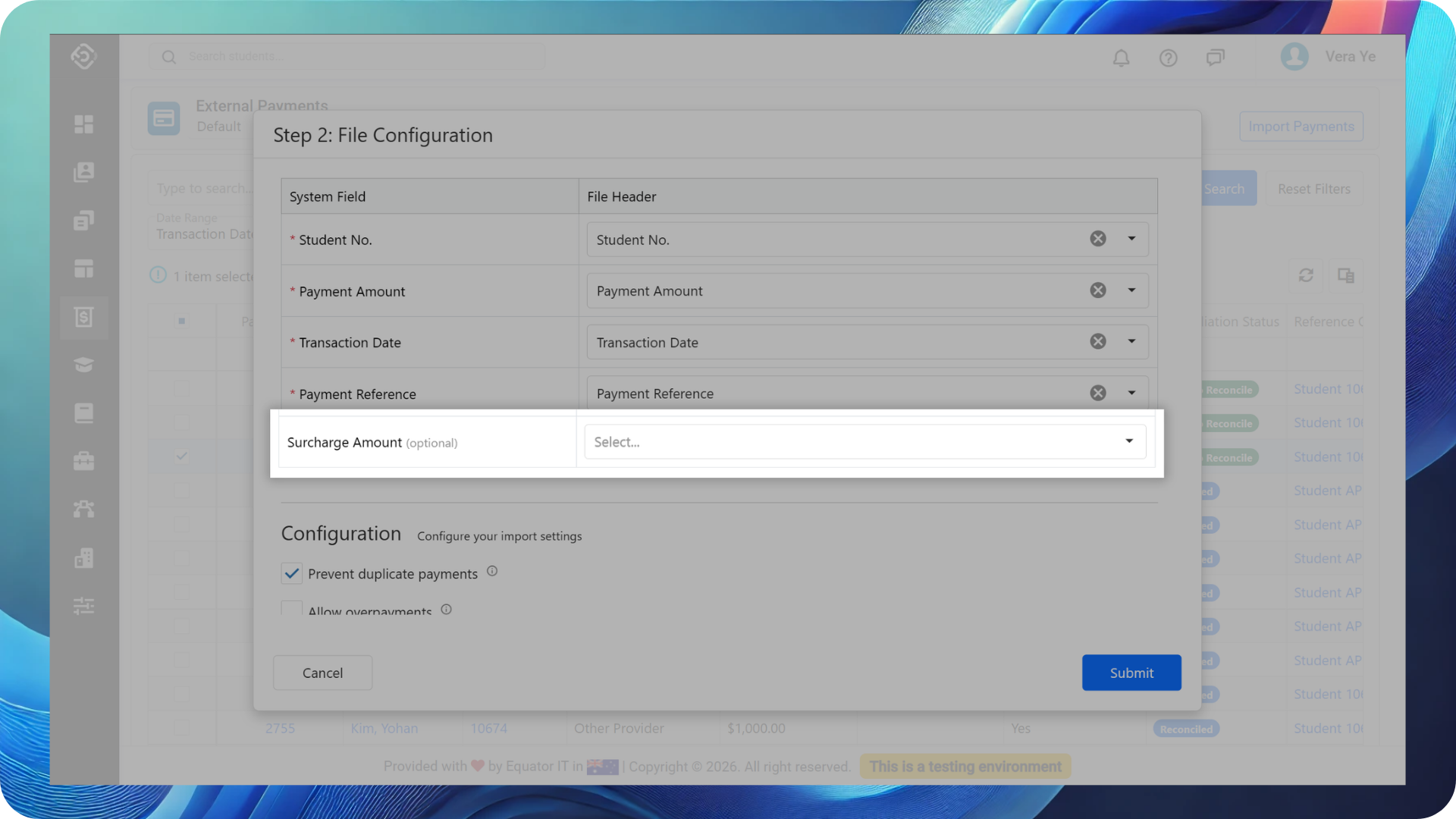The height and width of the screenshot is (819, 1456).
Task: Open the Payment Amount header dropdown arrow
Action: (1131, 290)
